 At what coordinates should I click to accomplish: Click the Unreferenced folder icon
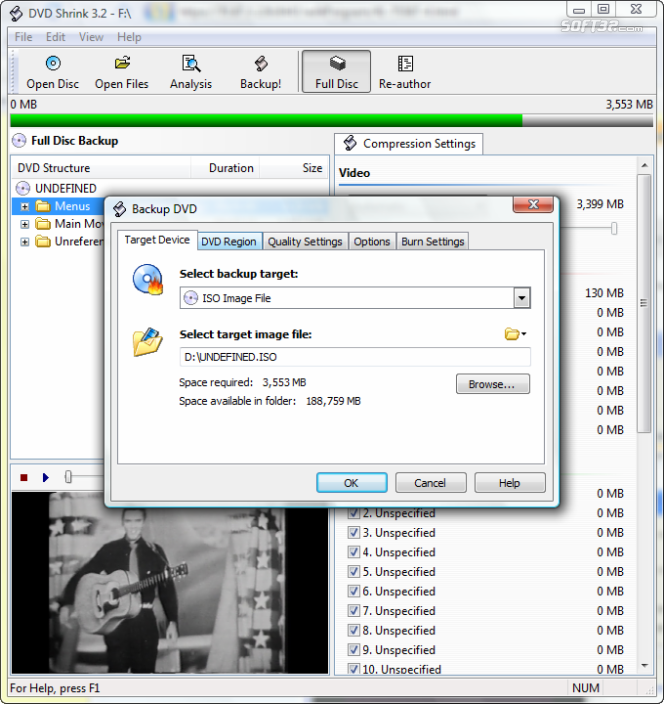[43, 242]
